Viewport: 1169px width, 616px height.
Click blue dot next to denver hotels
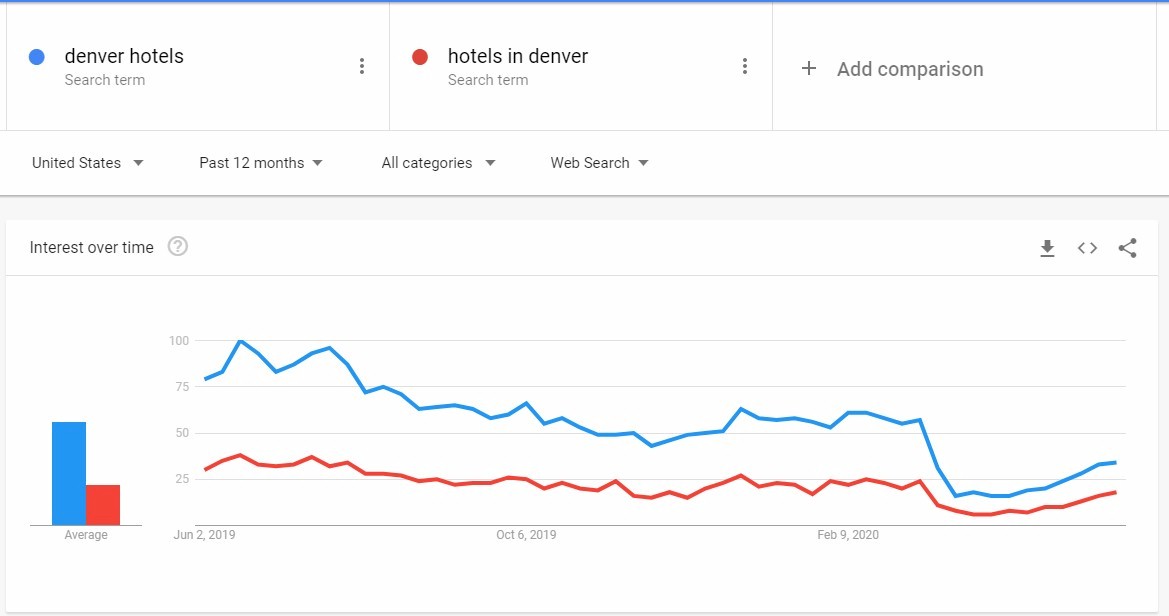click(37, 57)
